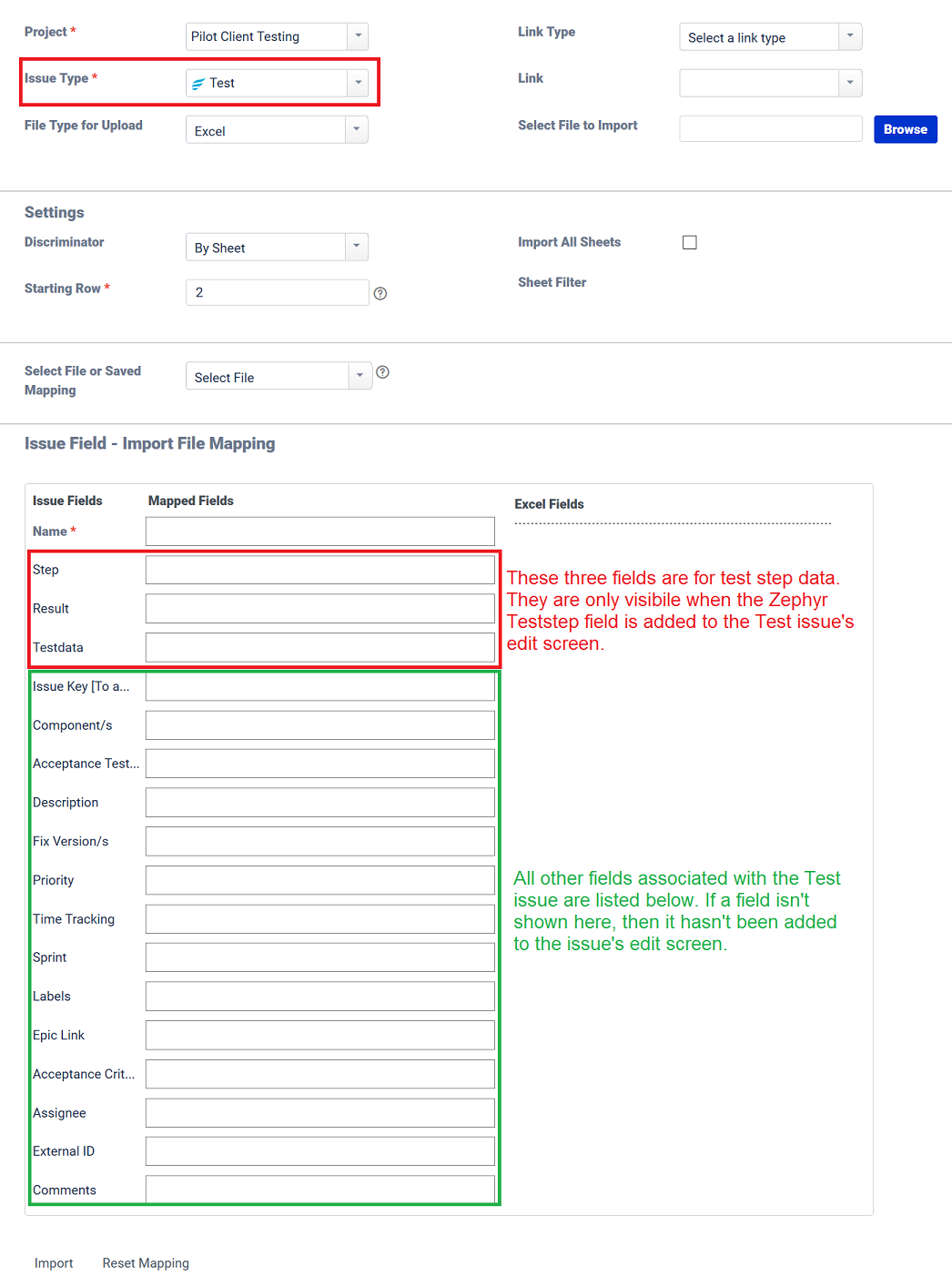Click the Select File to Import text box
Image resolution: width=952 pixels, height=1286 pixels.
770,128
